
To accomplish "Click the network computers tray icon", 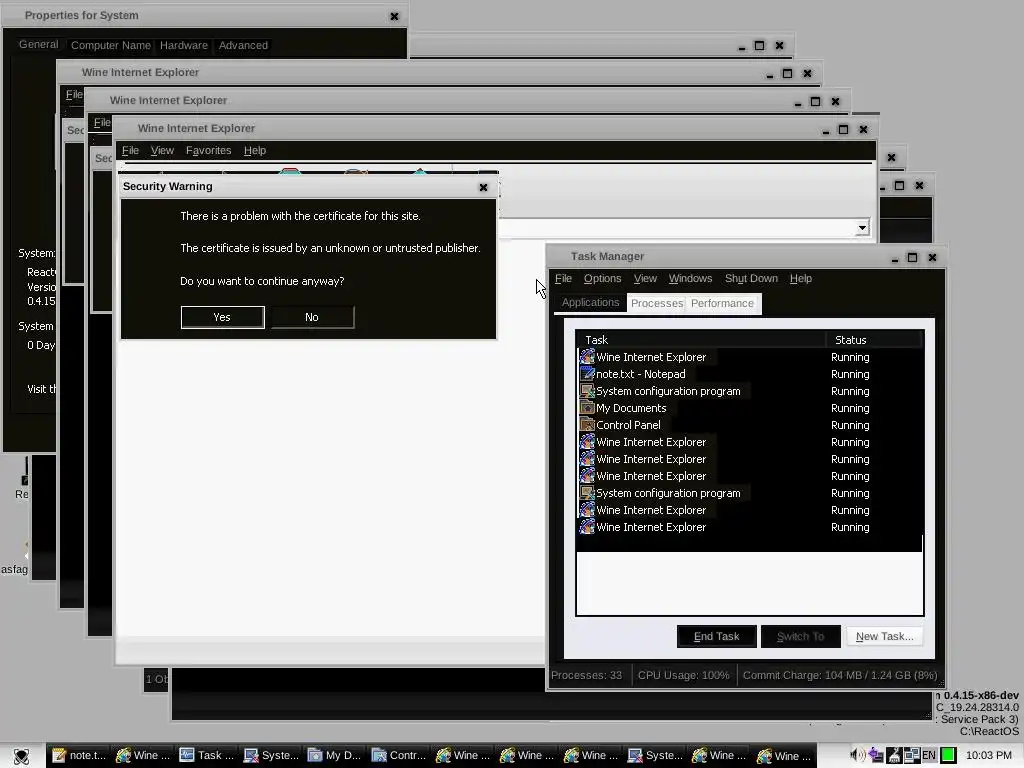I will click(912, 756).
